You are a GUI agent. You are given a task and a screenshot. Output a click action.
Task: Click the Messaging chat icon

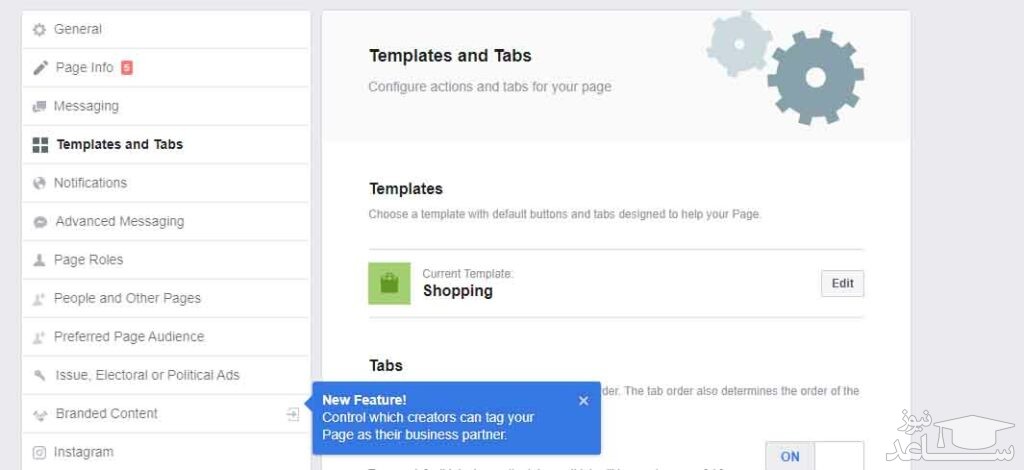pyautogui.click(x=40, y=106)
